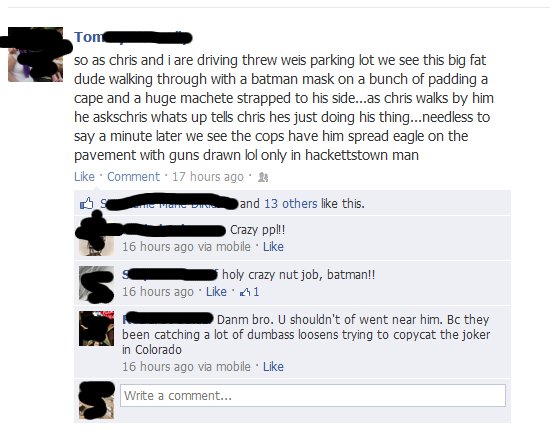Open the 'holy crazy nut job' commenter's avatar
This screenshot has height=434, width=558.
point(96,284)
